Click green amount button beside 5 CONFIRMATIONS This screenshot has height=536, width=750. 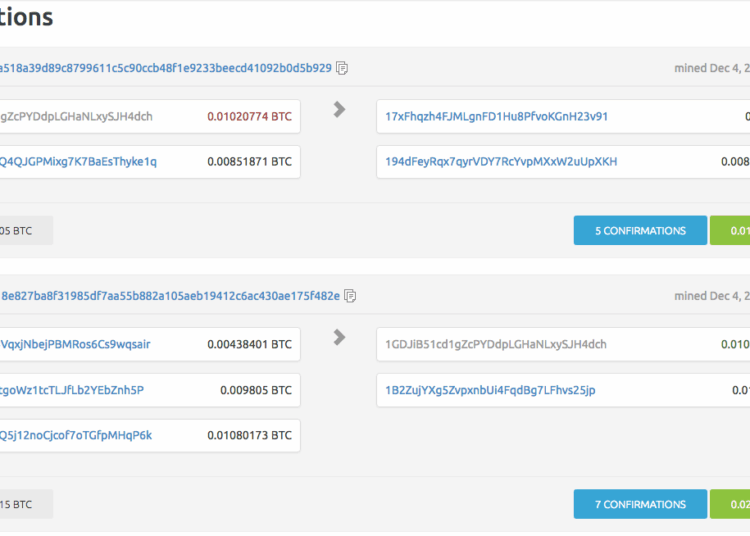[730, 231]
